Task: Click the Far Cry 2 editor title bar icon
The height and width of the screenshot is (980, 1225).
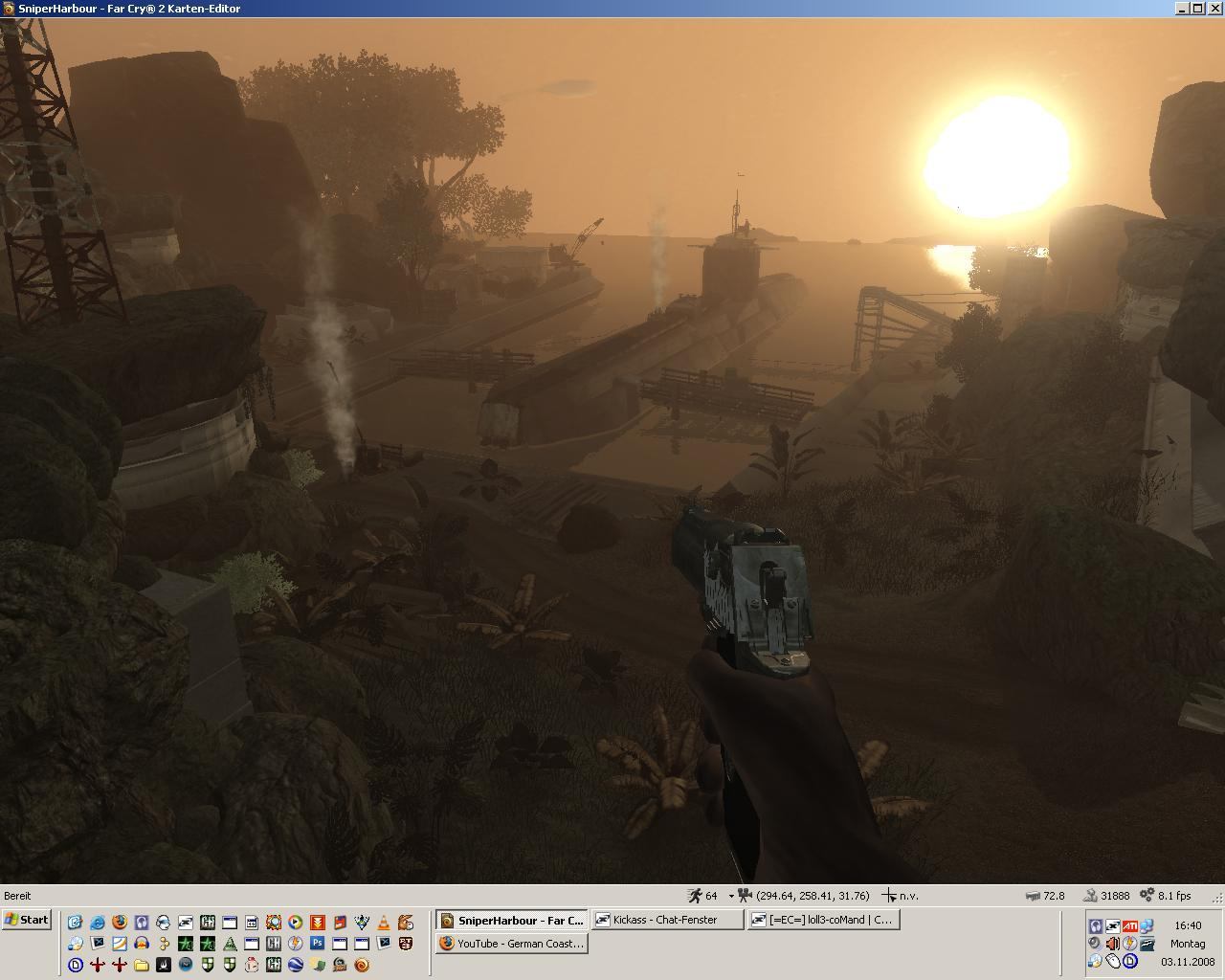Action: point(9,8)
